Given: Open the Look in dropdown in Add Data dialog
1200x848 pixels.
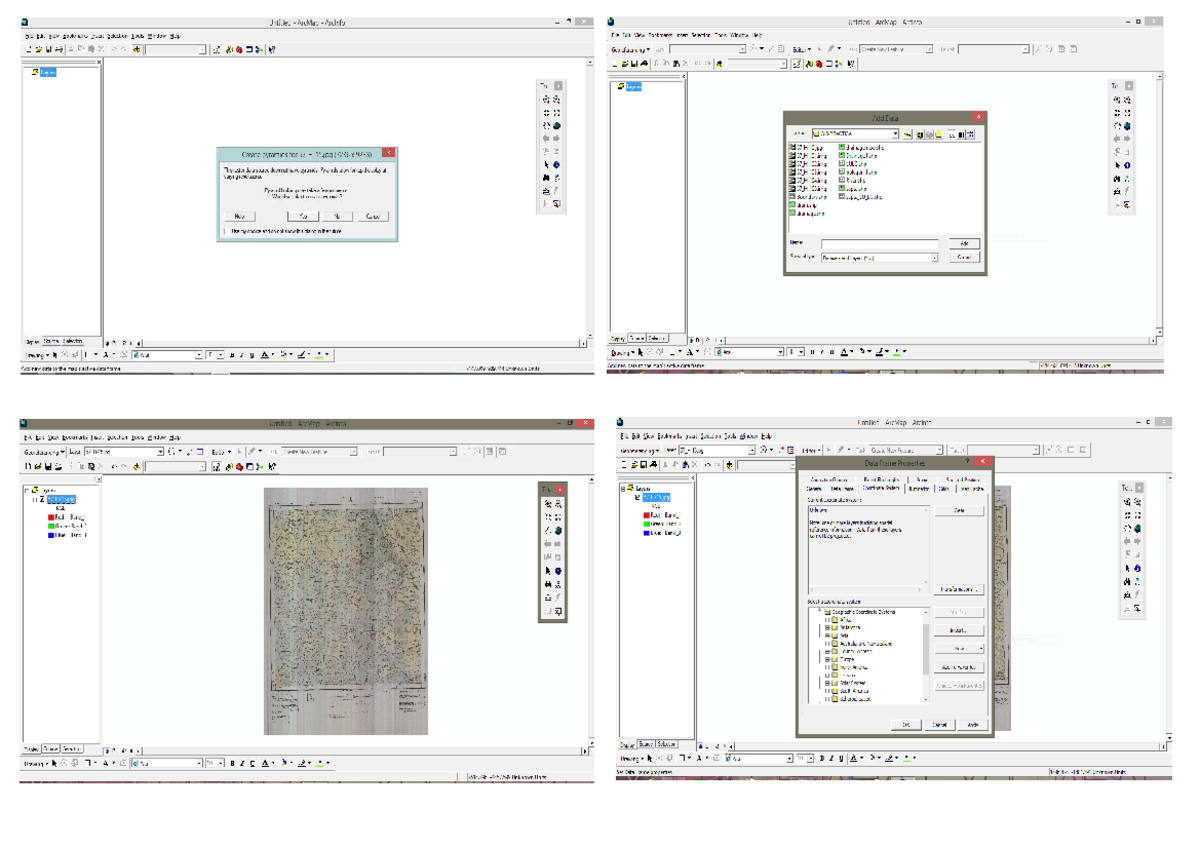Looking at the screenshot, I should point(895,133).
